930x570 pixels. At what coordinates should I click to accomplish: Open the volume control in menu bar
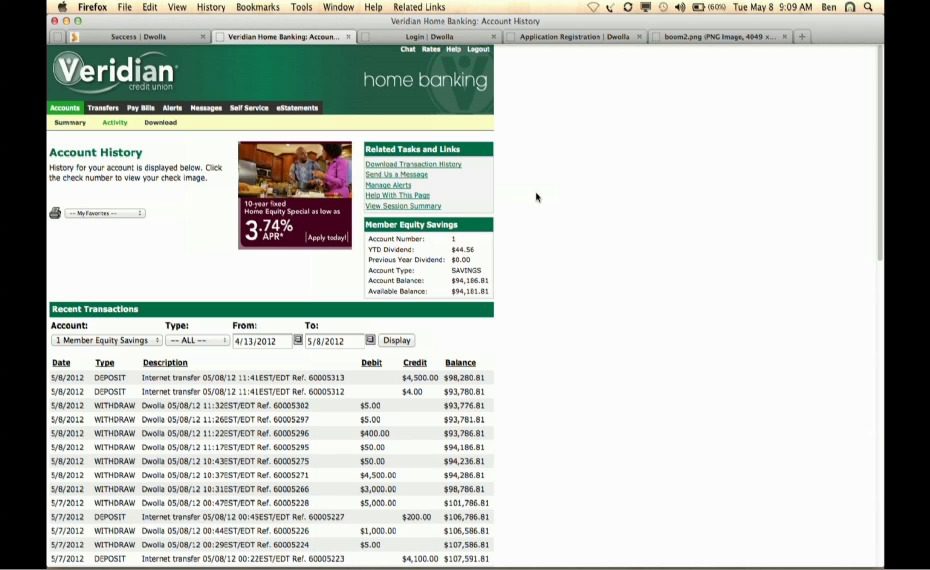point(680,7)
